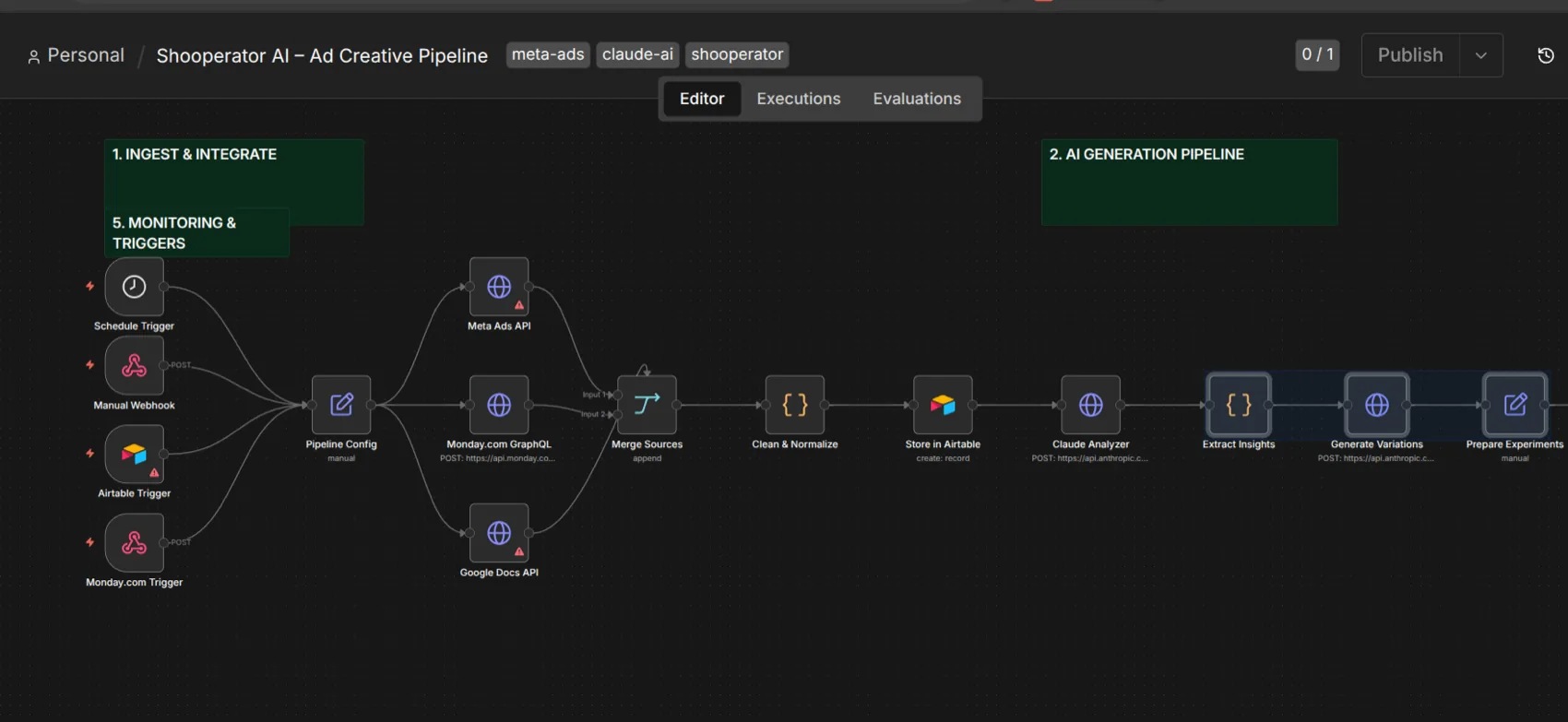Select the Extract Insights code node
1568x722 pixels.
(1239, 405)
